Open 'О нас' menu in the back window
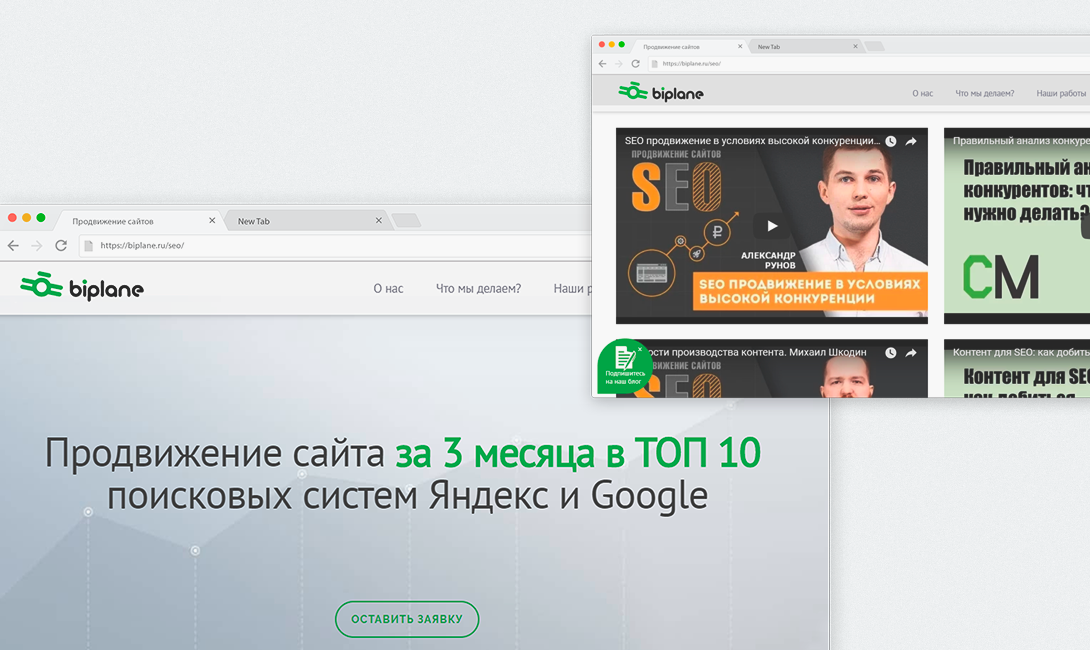This screenshot has width=1090, height=650. point(388,289)
